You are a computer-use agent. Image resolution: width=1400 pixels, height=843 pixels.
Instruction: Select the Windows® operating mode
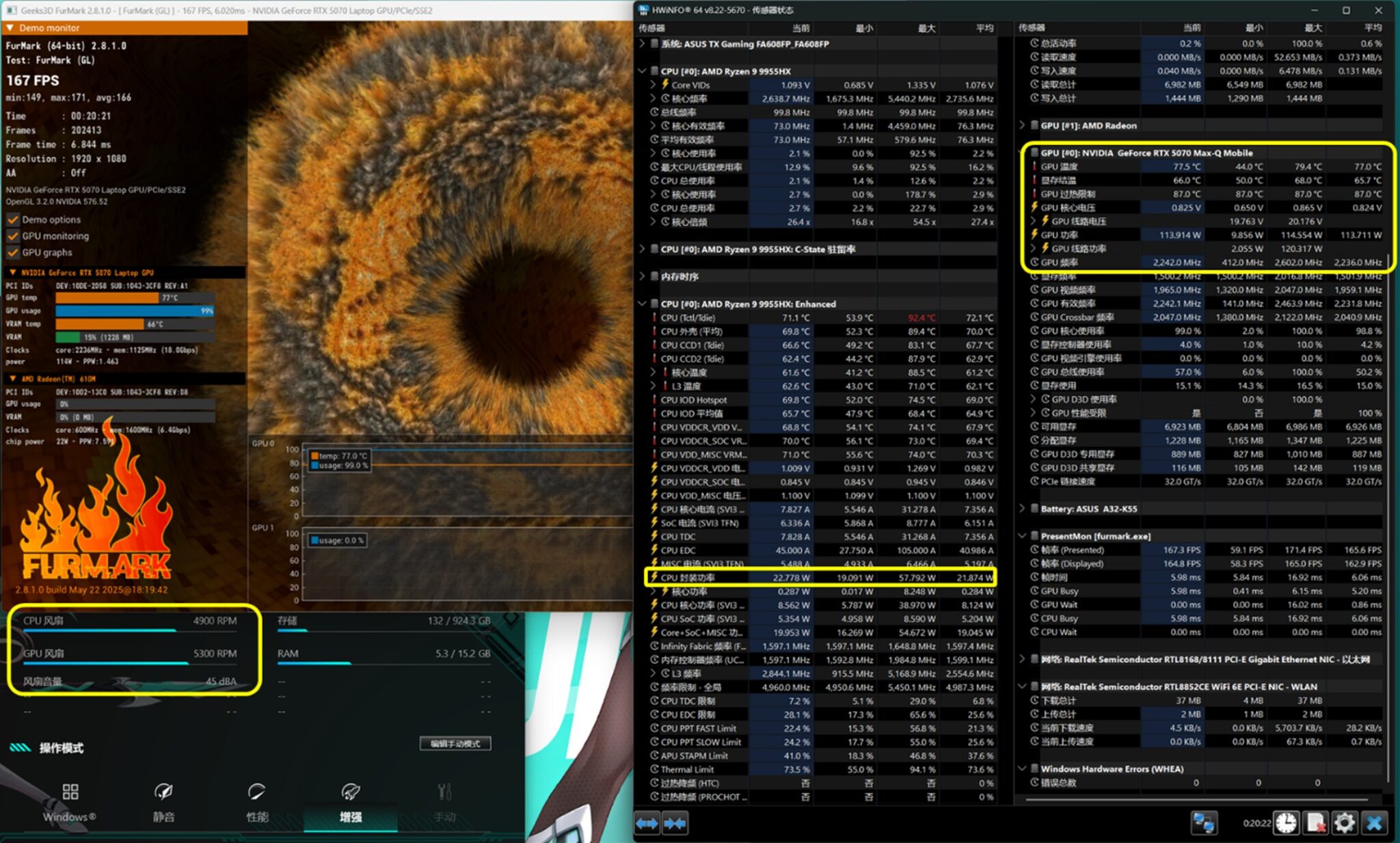(70, 803)
